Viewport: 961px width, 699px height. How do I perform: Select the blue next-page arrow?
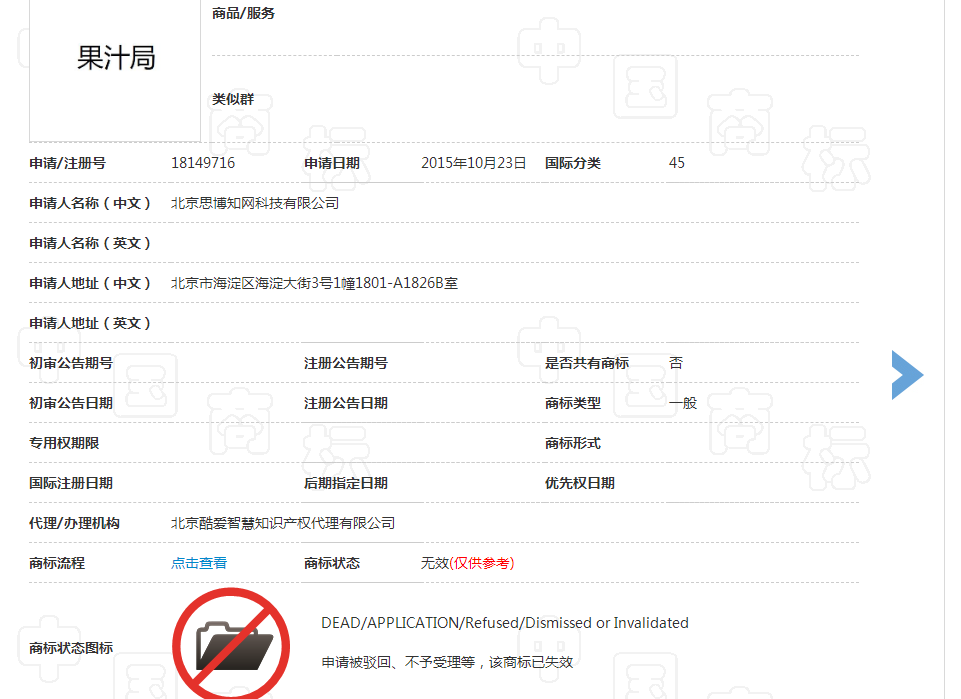906,375
